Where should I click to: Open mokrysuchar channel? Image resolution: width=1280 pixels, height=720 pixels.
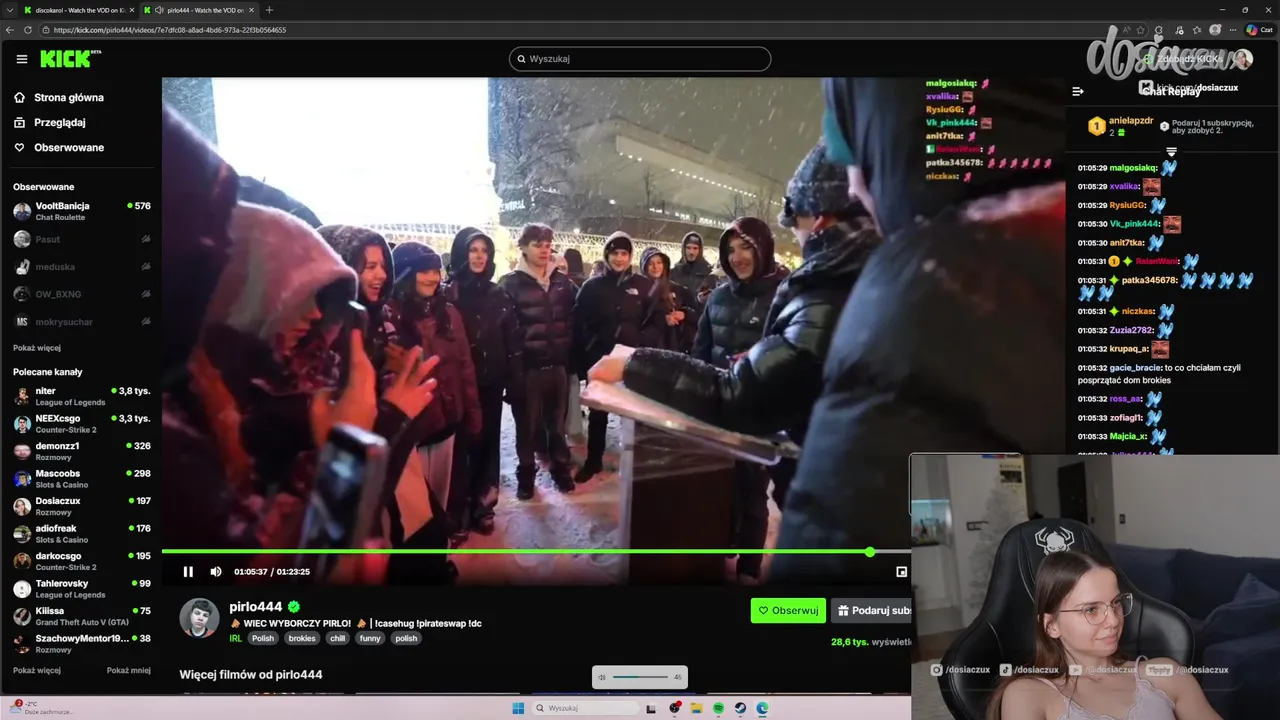coord(81,322)
